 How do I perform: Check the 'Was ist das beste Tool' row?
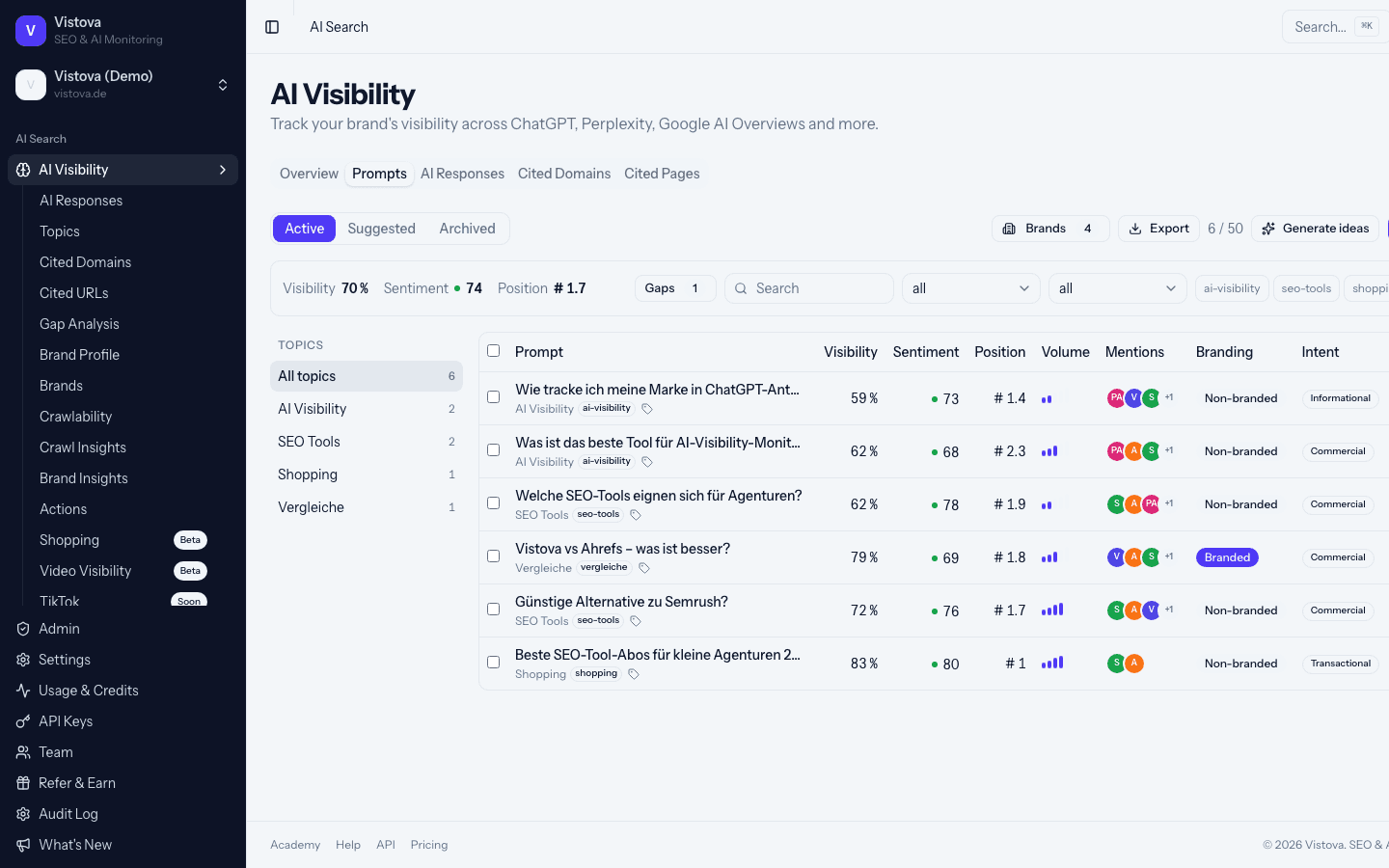click(x=493, y=450)
